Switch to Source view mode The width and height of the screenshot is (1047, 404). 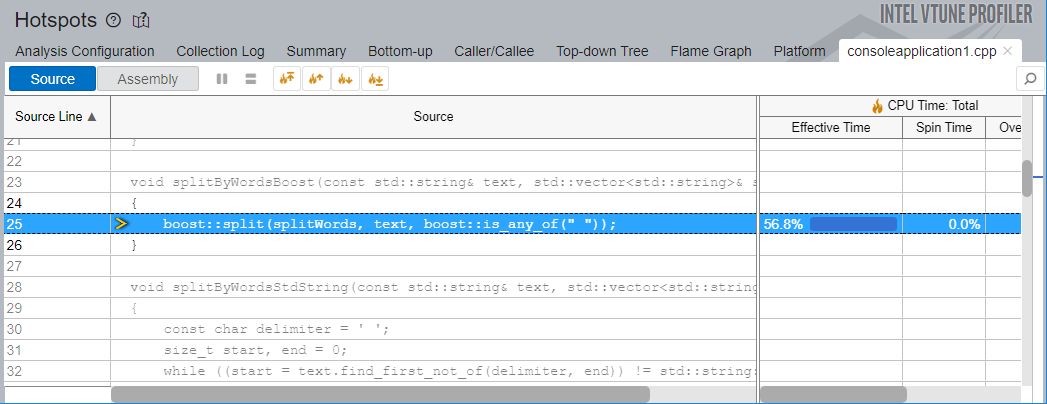click(52, 79)
